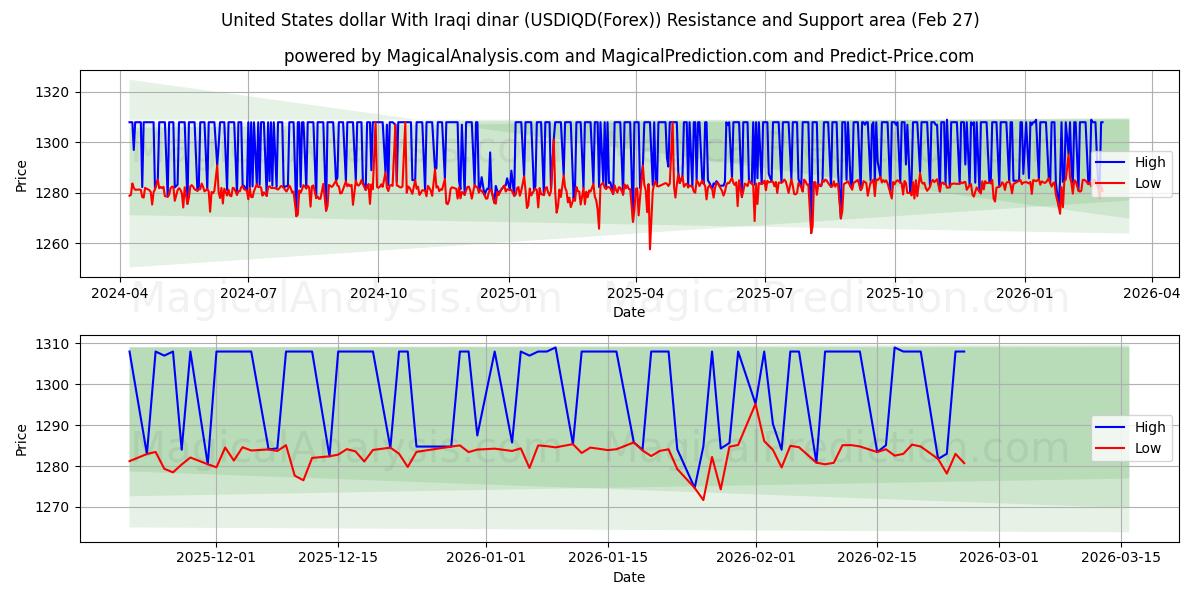Click the 1270 y-axis tick in the lower chart
This screenshot has width=1200, height=600.
[55, 507]
